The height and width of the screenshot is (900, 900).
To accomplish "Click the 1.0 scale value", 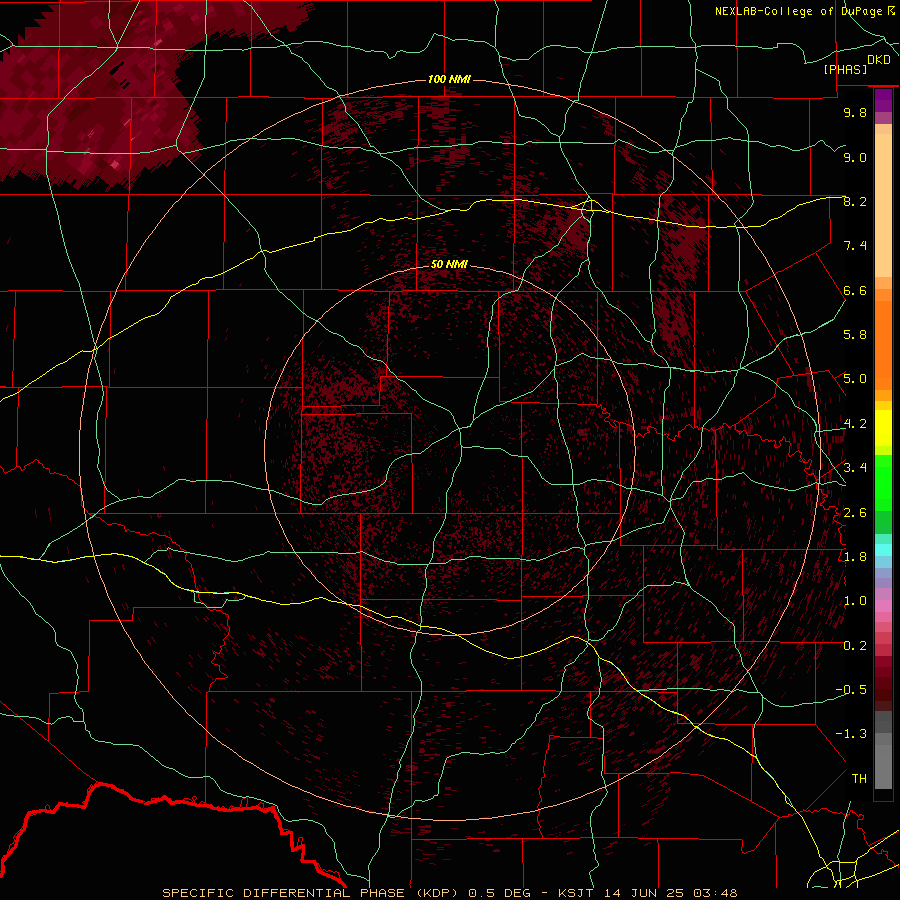I will click(855, 601).
